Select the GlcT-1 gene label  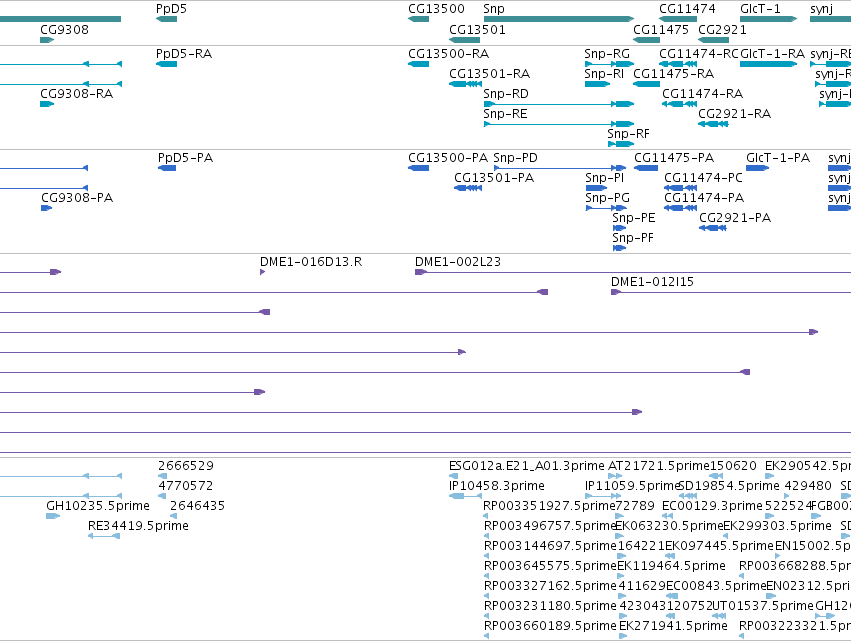(x=760, y=9)
